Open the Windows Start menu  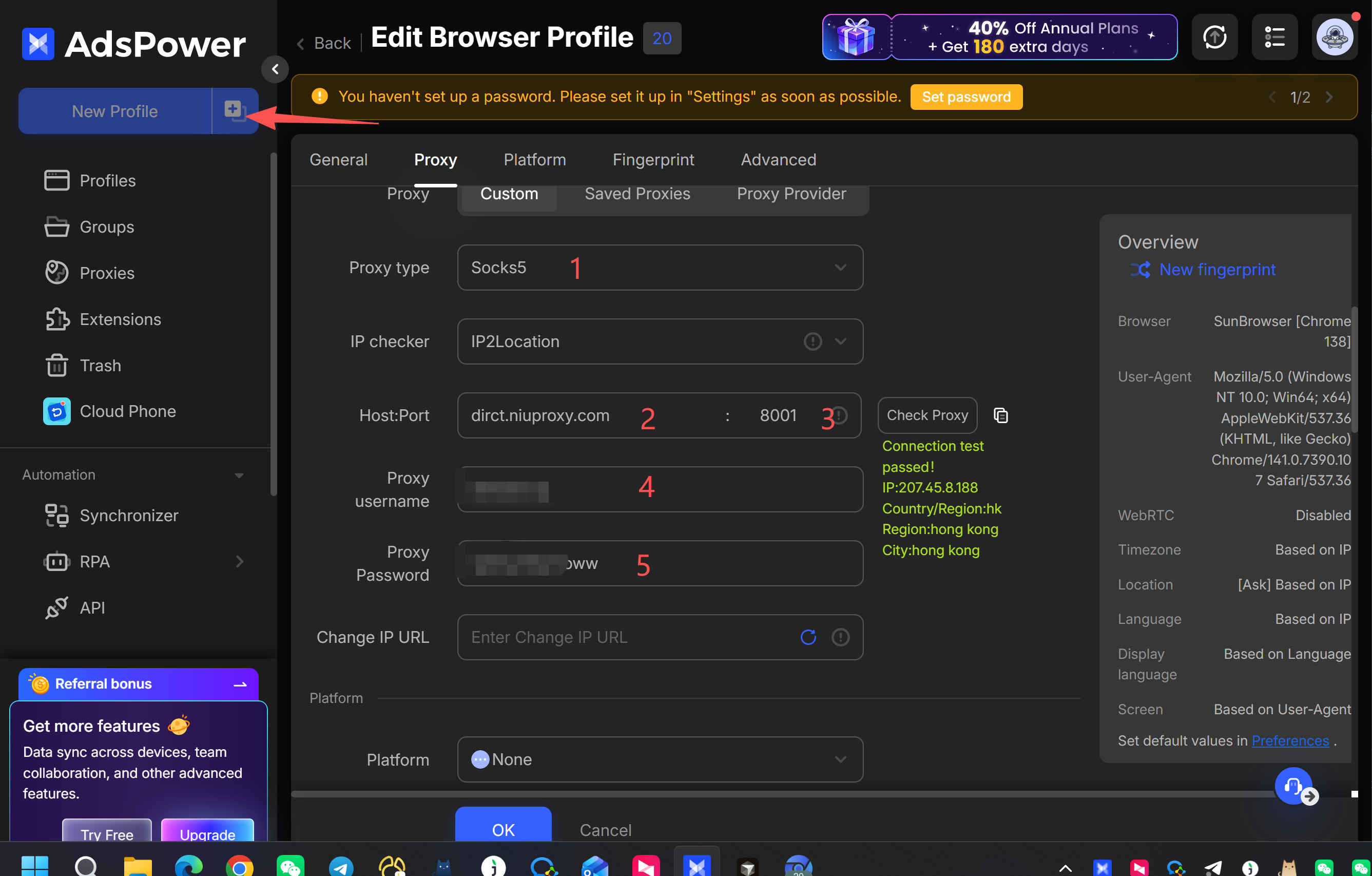(35, 867)
